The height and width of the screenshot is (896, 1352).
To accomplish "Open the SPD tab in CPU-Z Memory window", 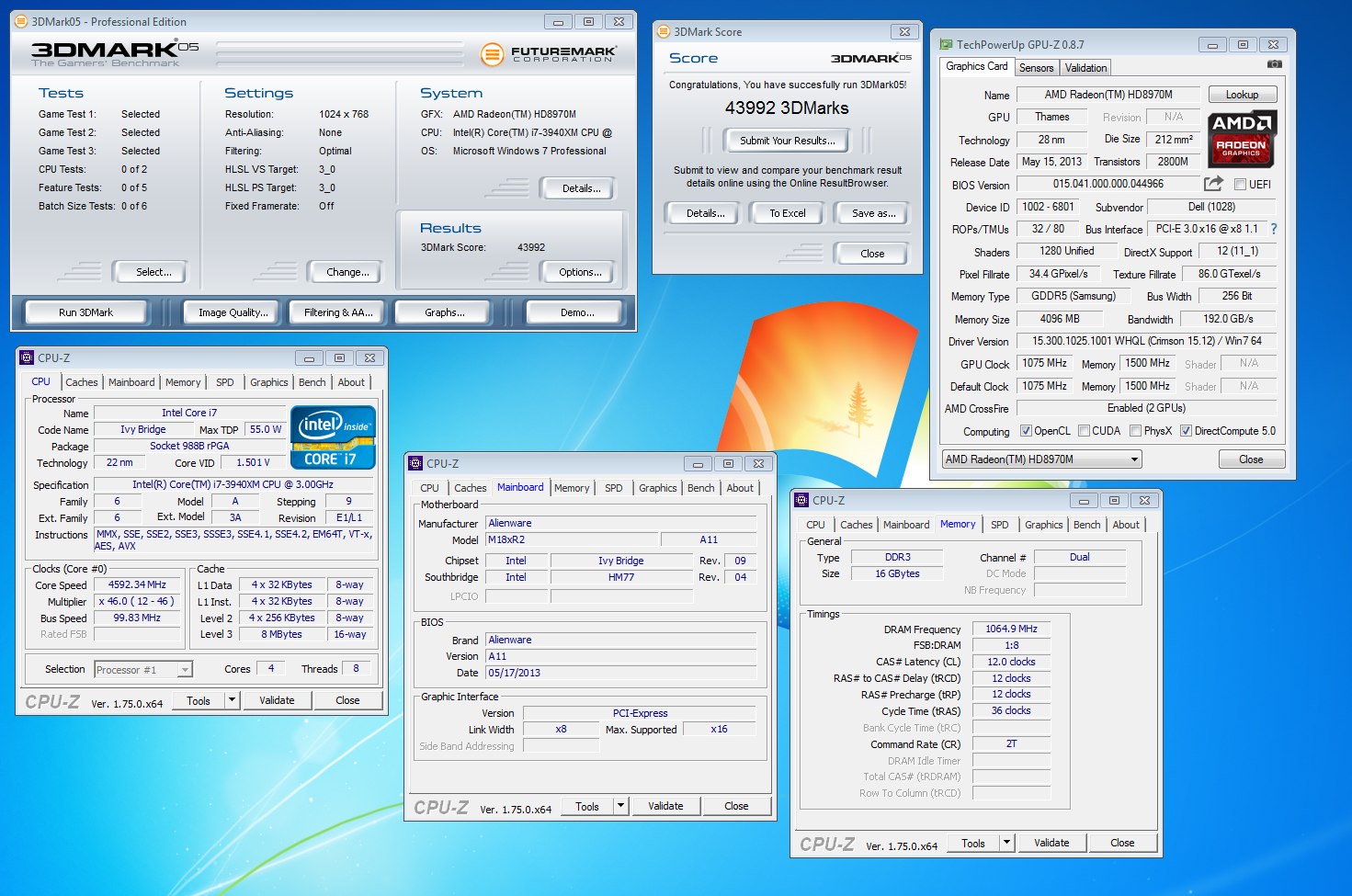I will pyautogui.click(x=1000, y=525).
